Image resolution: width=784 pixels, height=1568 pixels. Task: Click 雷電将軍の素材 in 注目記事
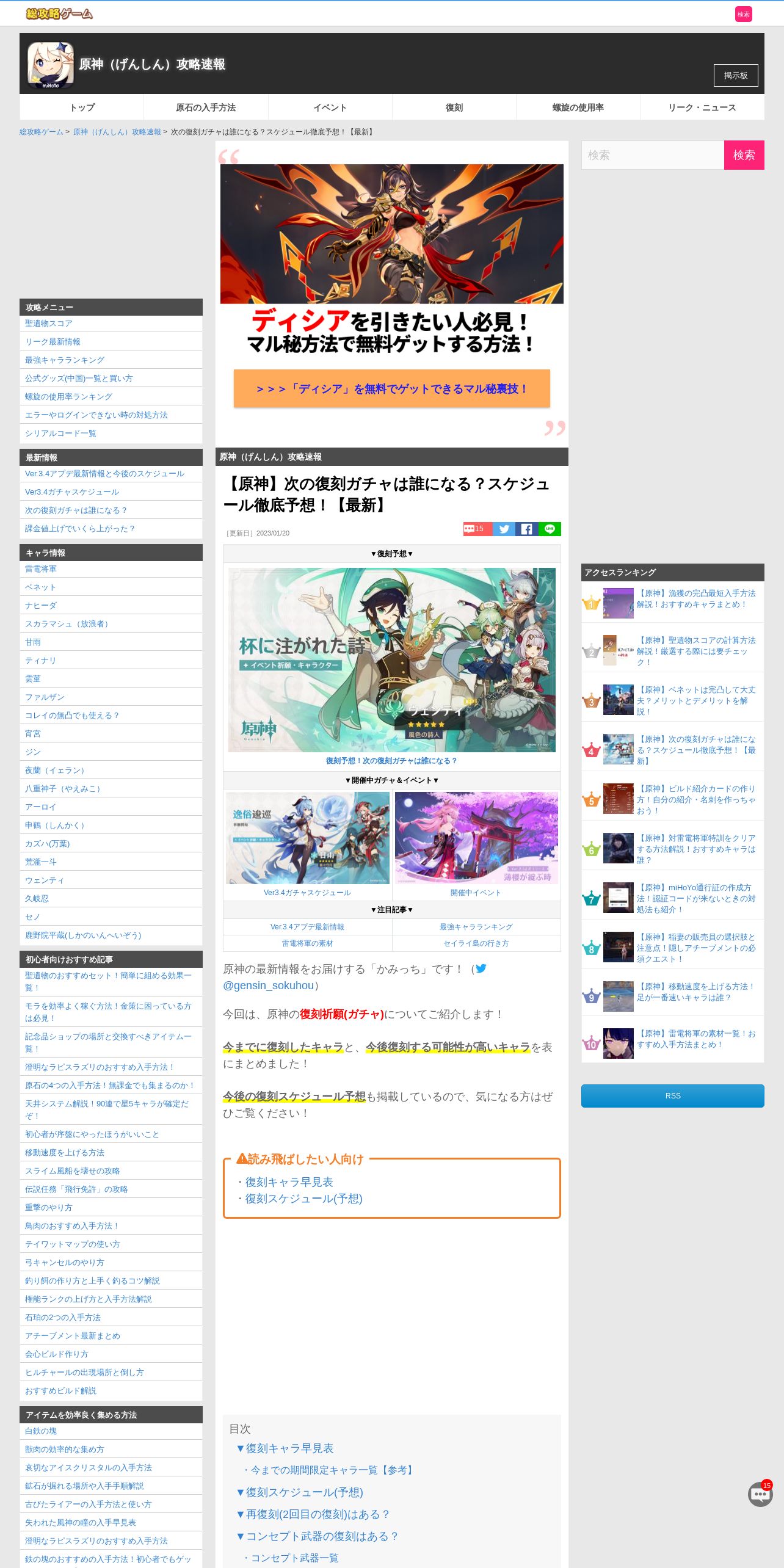[307, 943]
